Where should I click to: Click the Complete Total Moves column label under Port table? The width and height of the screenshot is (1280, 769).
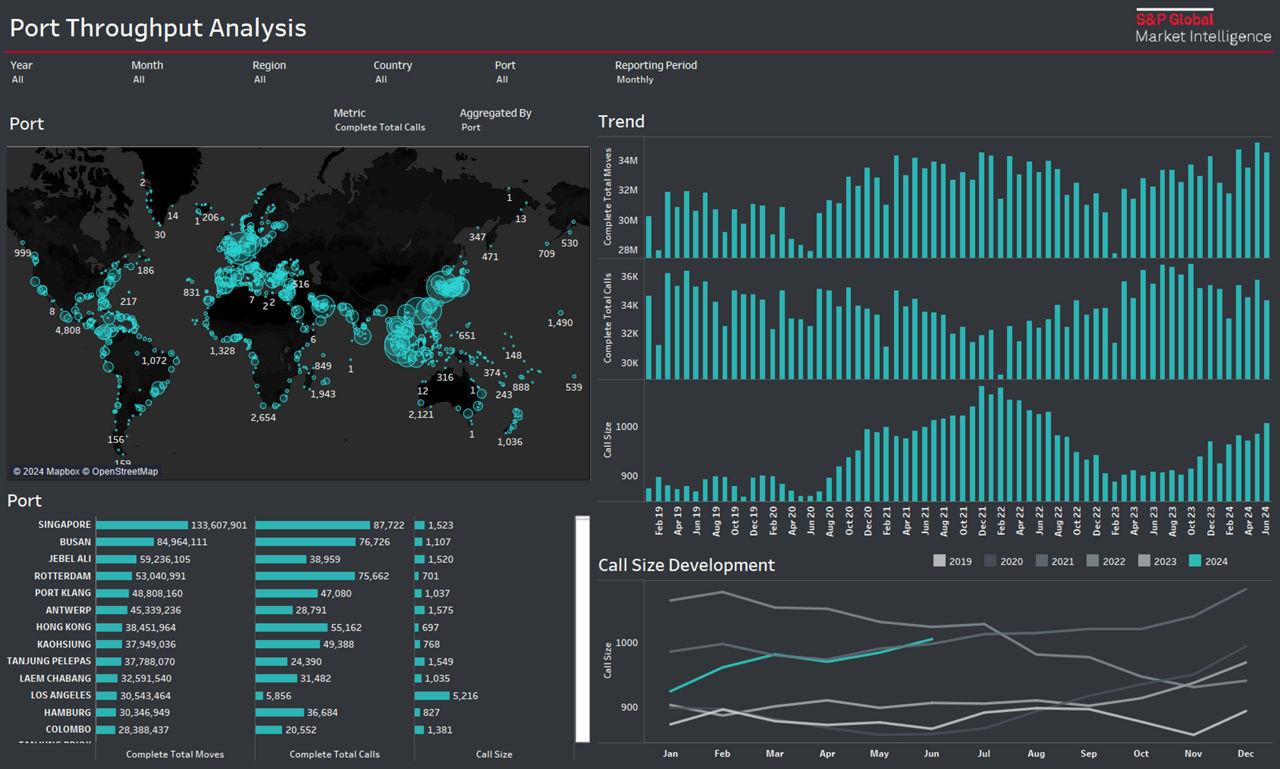[x=175, y=754]
